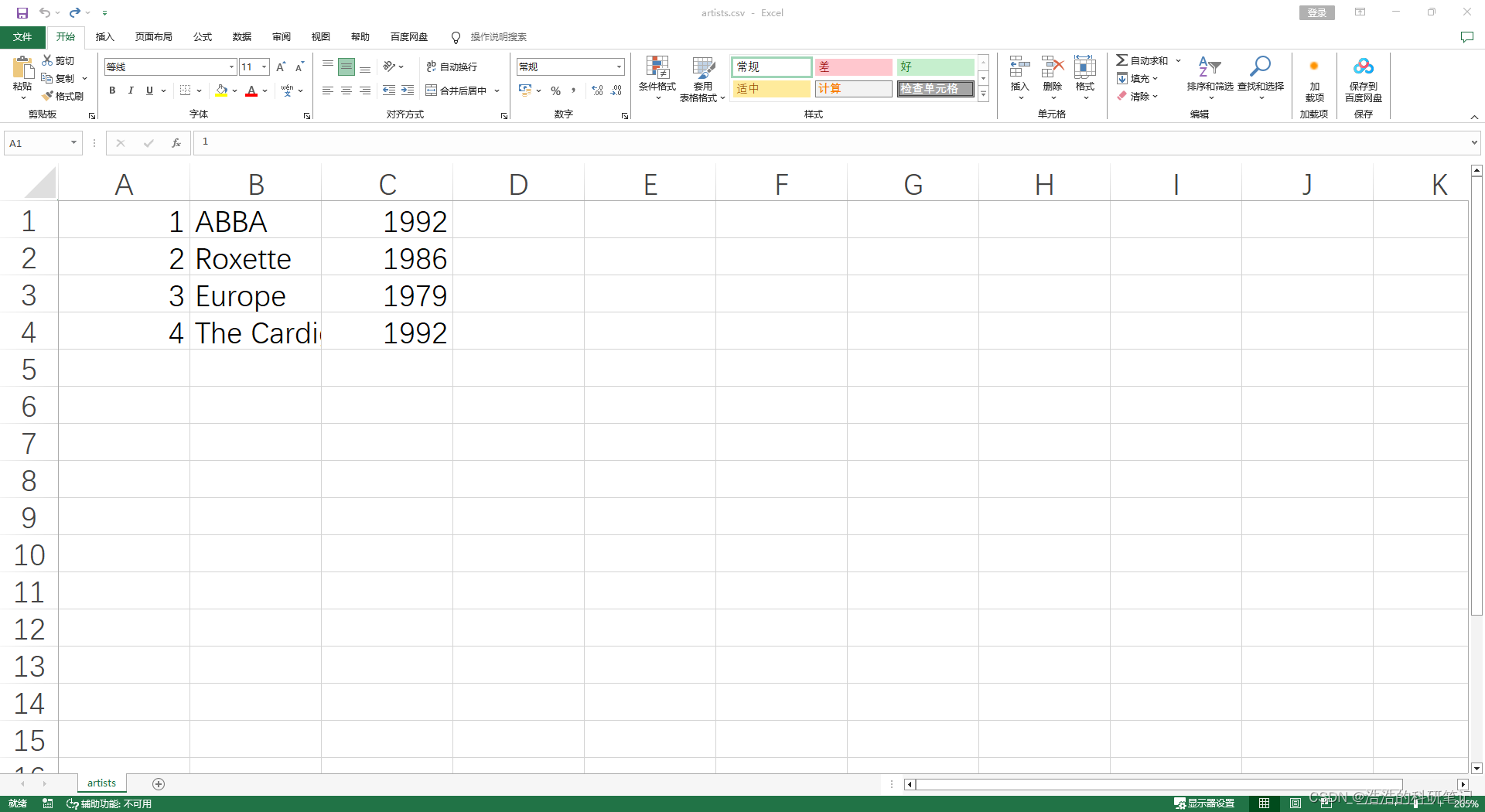Viewport: 1485px width, 812px height.
Task: Open the font name dropdown (等线)
Action: pyautogui.click(x=231, y=67)
